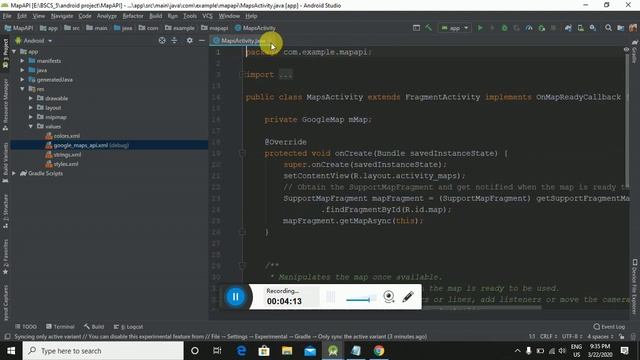Hide the Project panel with minus icon

(202, 40)
